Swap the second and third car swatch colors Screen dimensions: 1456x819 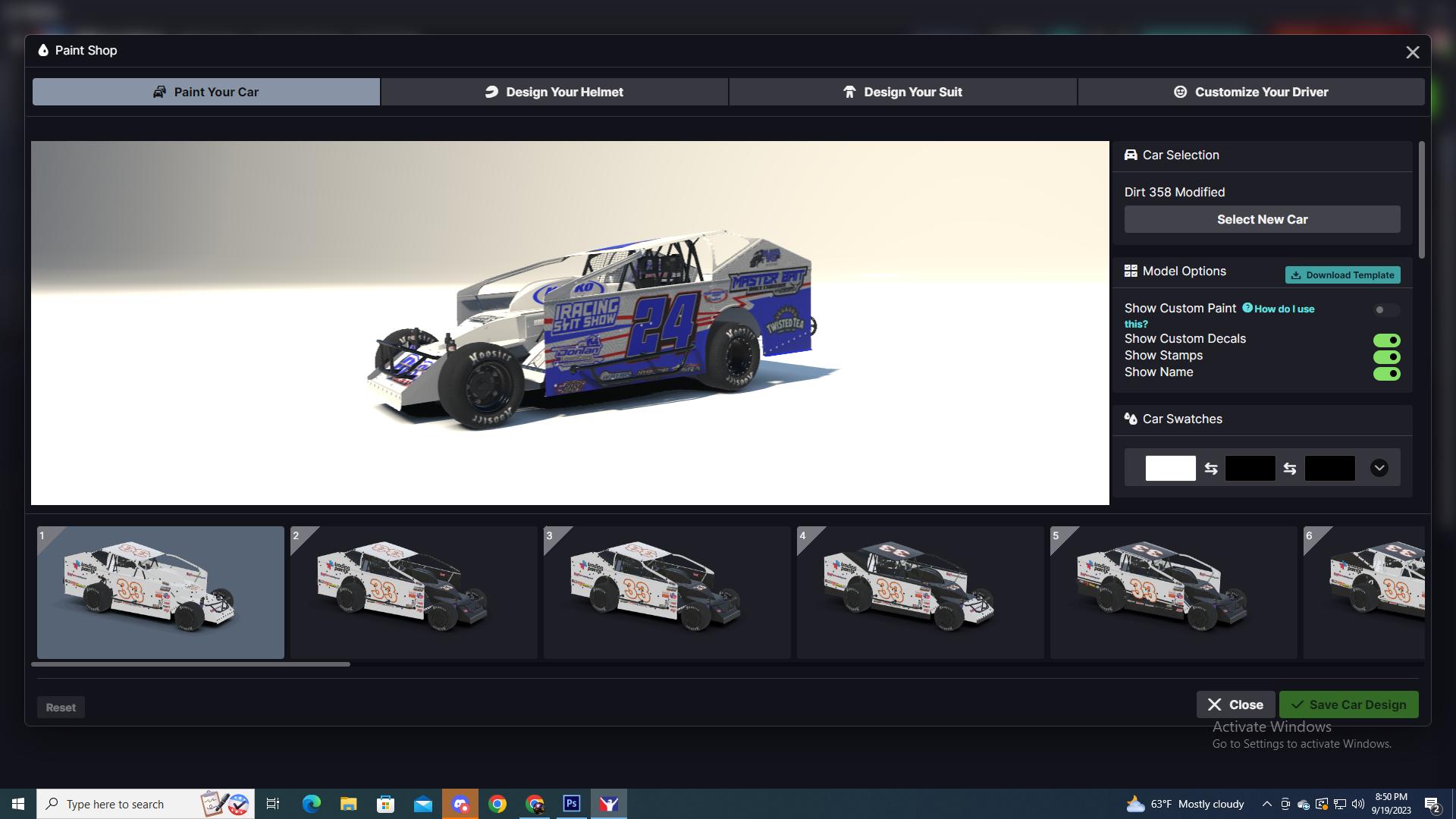coord(1290,469)
